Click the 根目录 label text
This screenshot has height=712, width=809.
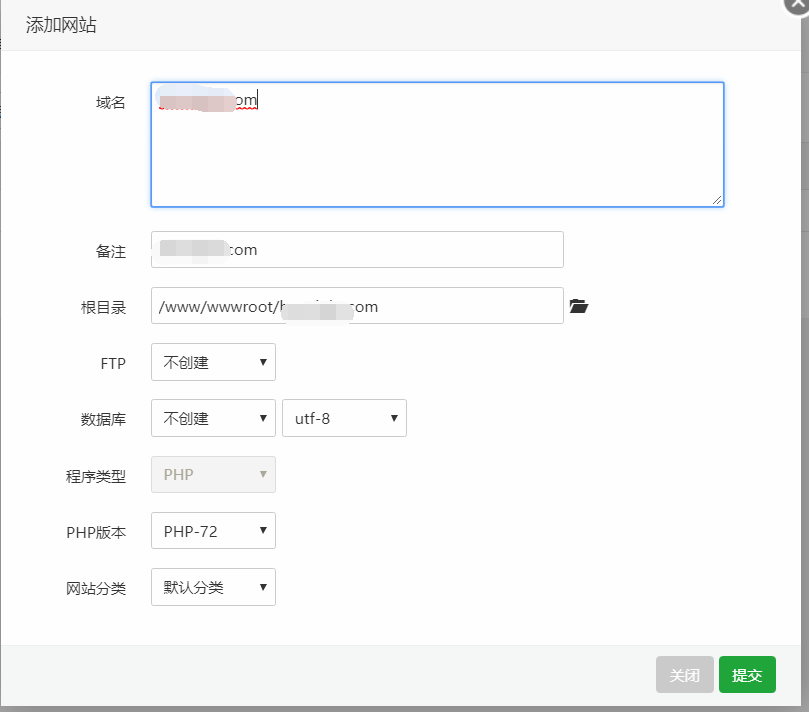point(104,307)
